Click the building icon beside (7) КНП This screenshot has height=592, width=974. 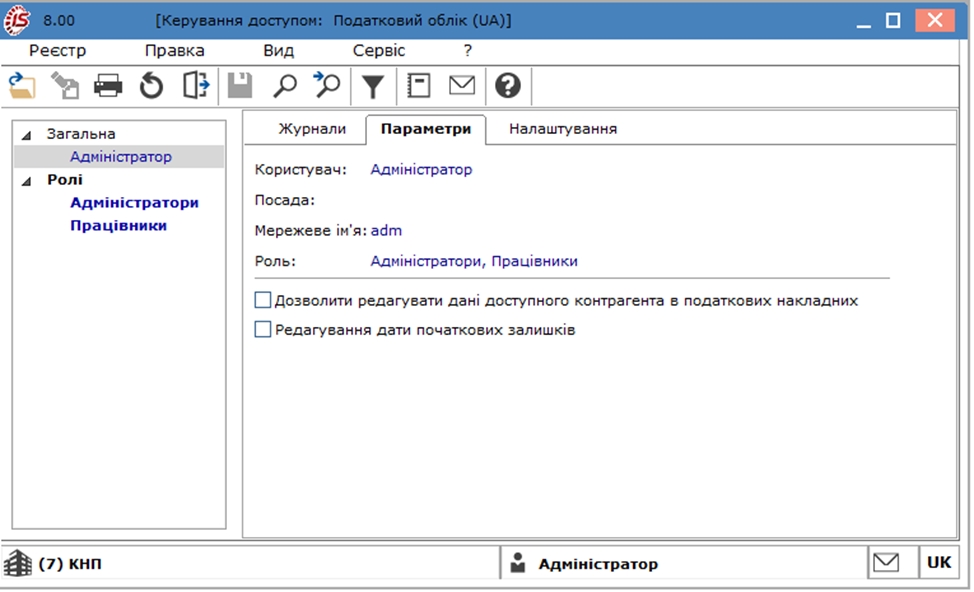pyautogui.click(x=17, y=563)
